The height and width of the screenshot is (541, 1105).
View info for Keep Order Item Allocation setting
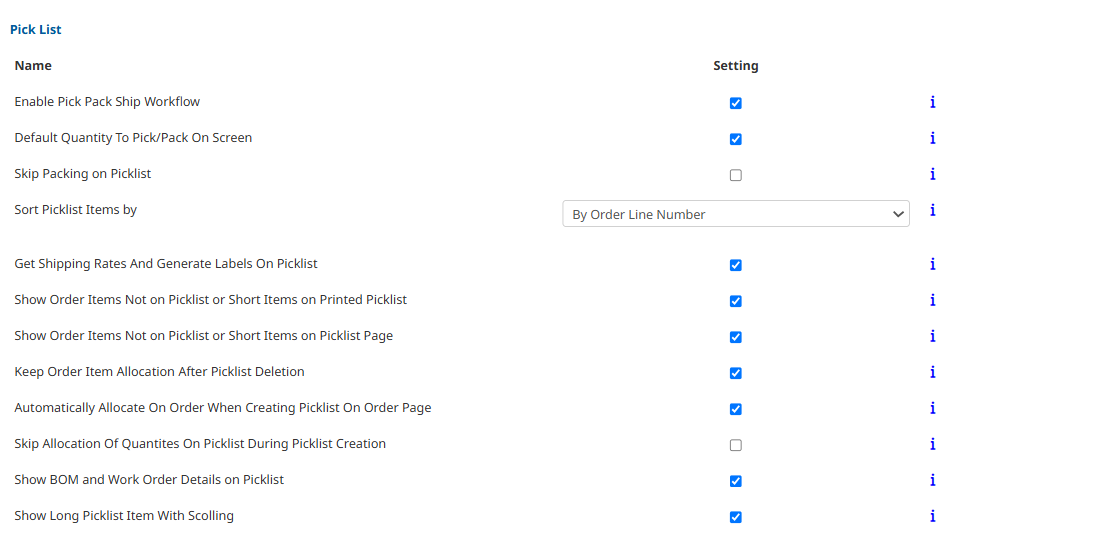[932, 372]
